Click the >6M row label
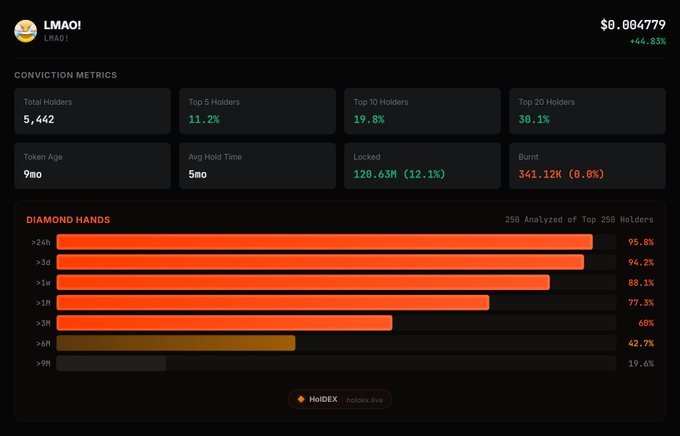The height and width of the screenshot is (436, 680). pyautogui.click(x=43, y=344)
